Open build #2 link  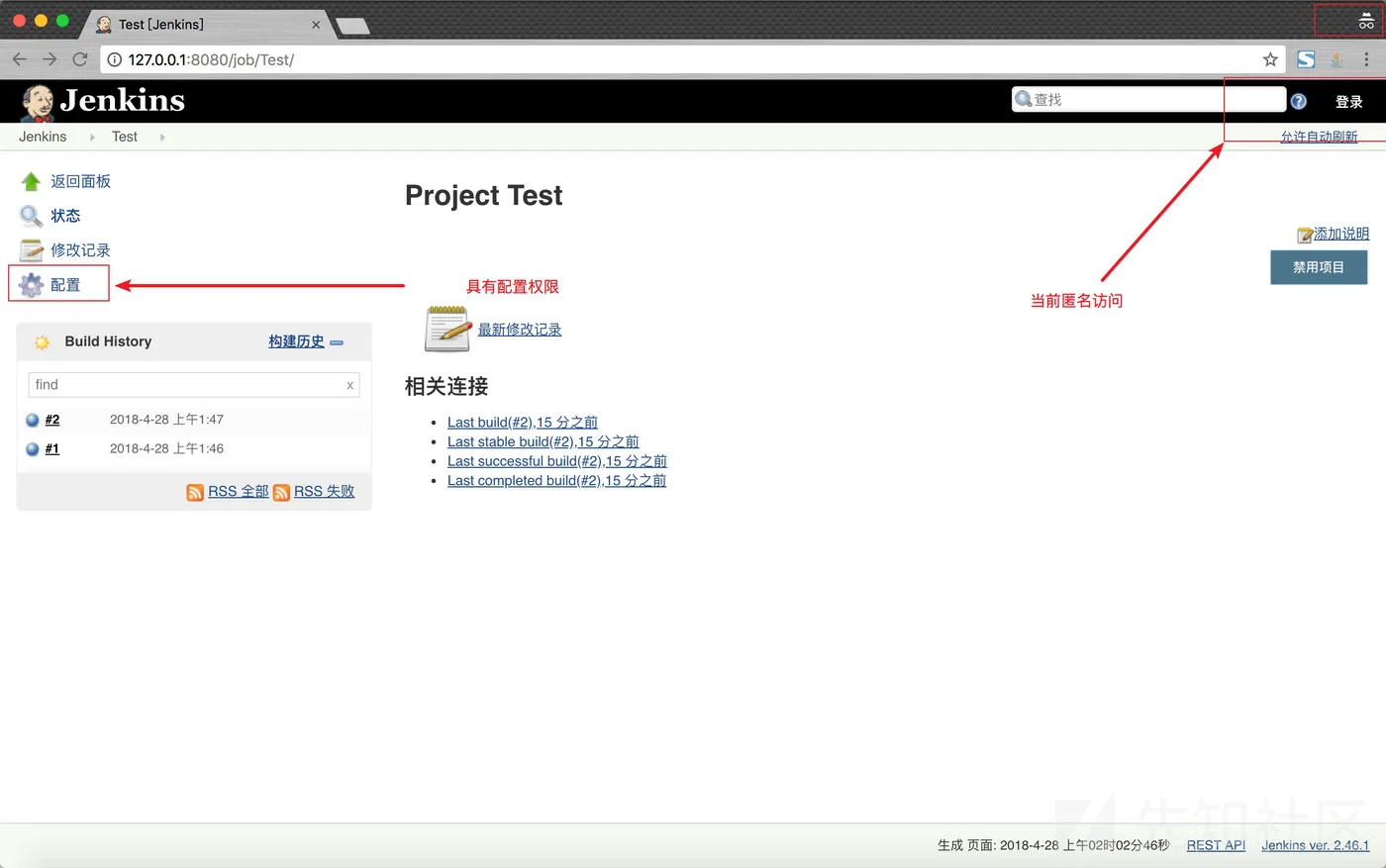tap(52, 420)
